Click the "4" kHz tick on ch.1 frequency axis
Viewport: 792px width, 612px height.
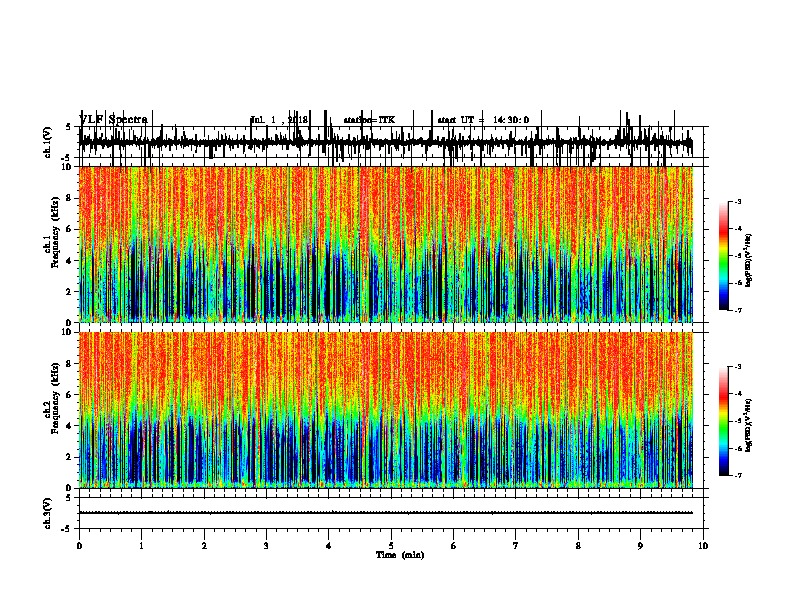click(70, 261)
